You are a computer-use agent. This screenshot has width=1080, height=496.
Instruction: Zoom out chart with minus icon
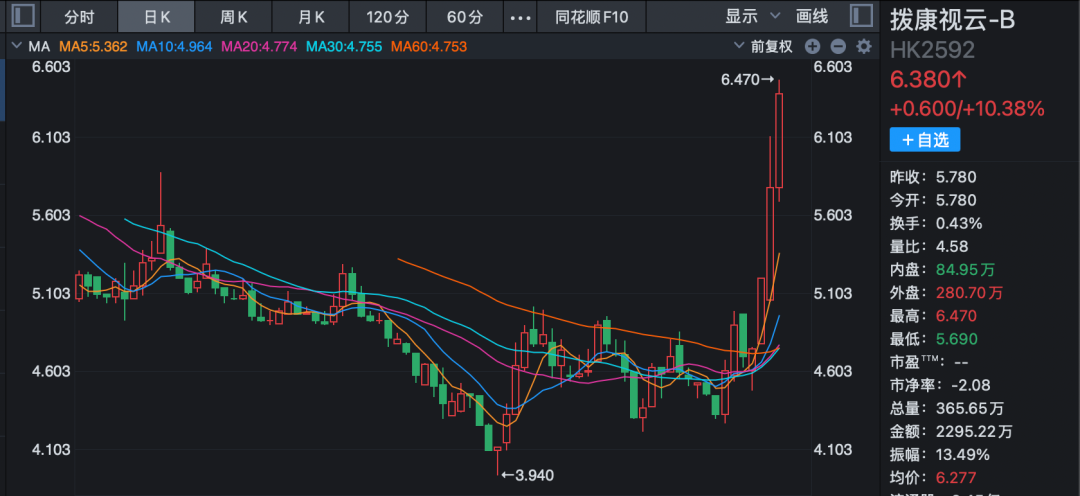click(838, 46)
